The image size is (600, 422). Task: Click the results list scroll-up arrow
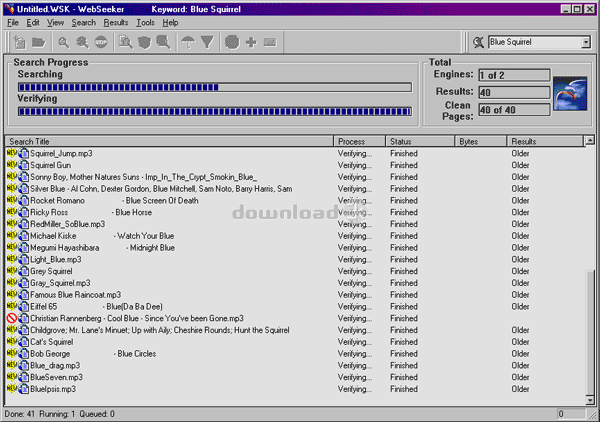coord(590,141)
